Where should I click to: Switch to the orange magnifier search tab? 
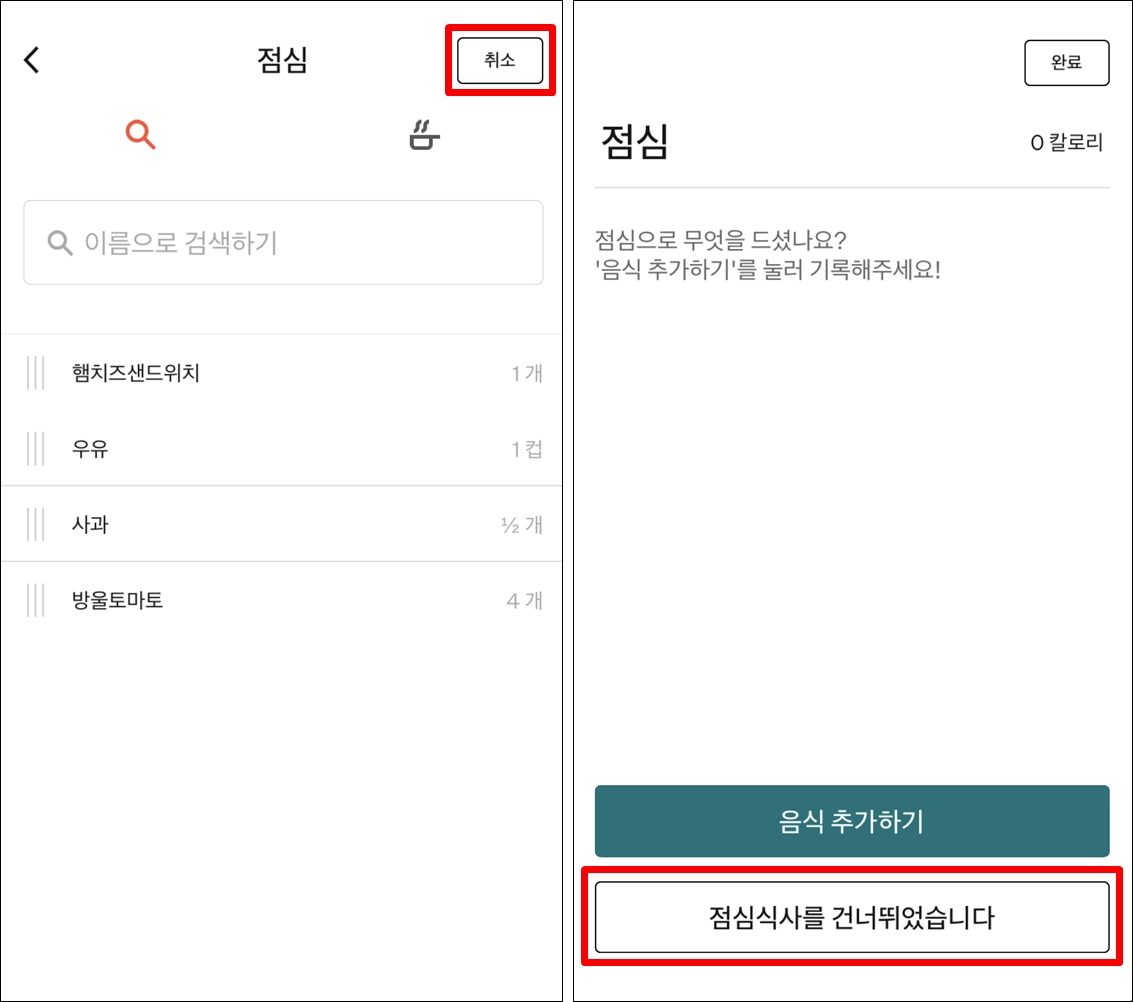pyautogui.click(x=141, y=134)
